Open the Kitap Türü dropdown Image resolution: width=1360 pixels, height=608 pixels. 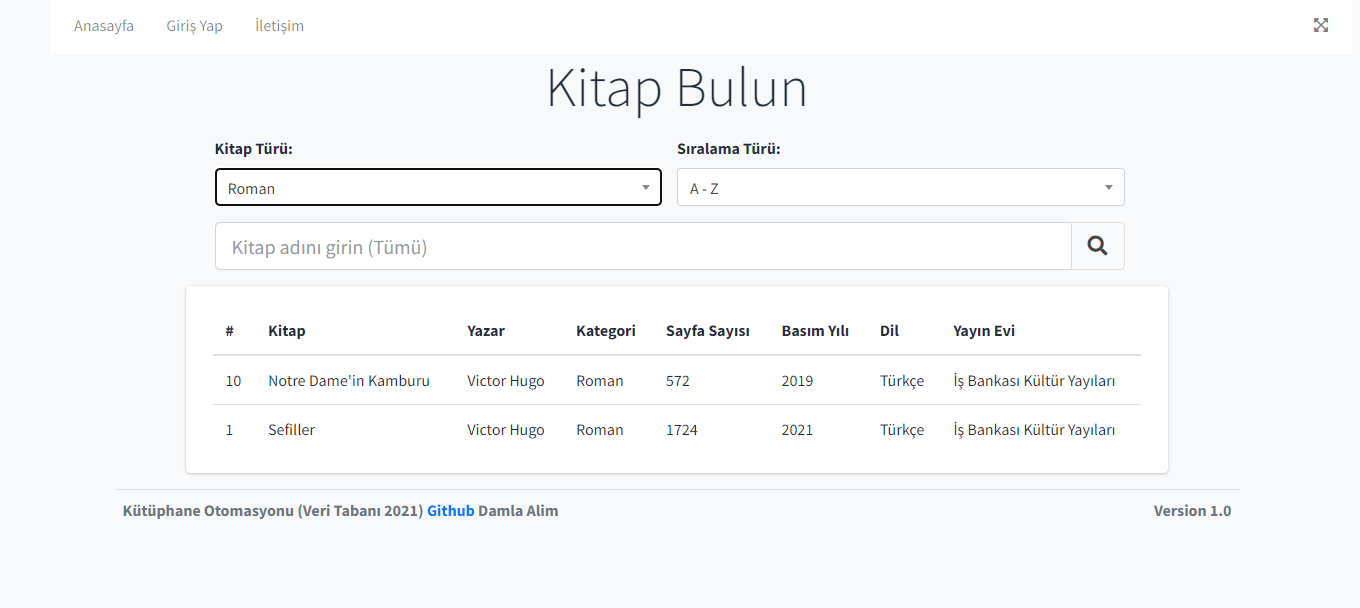pos(438,187)
